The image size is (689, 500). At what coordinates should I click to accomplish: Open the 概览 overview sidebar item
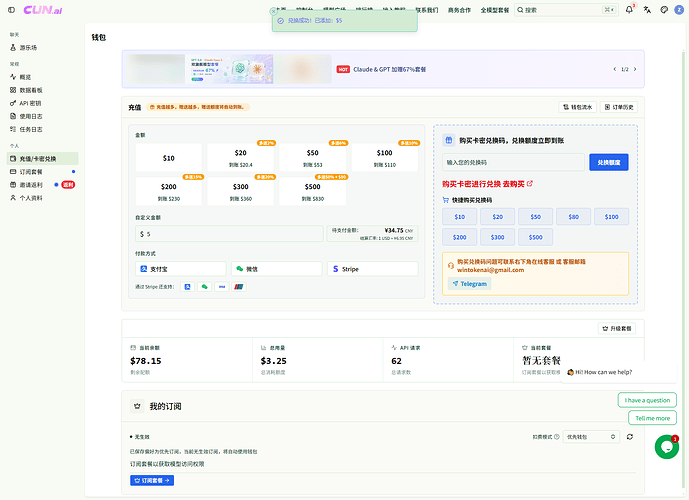43,77
